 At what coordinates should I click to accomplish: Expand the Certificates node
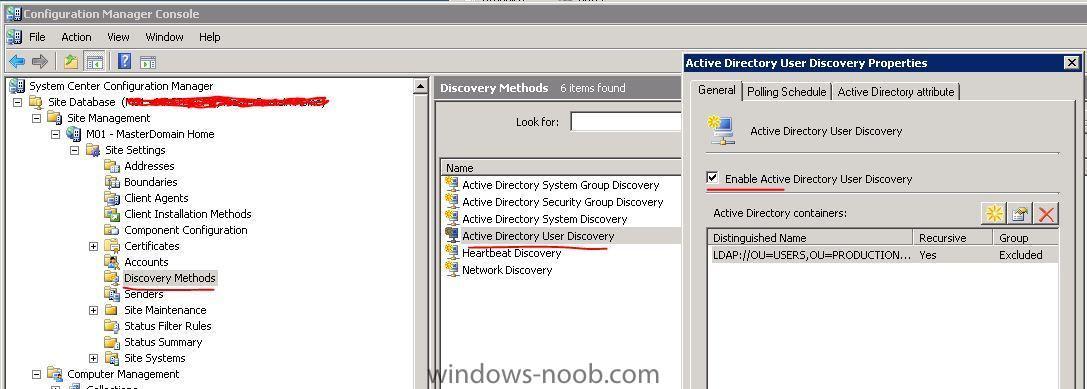pyautogui.click(x=94, y=246)
